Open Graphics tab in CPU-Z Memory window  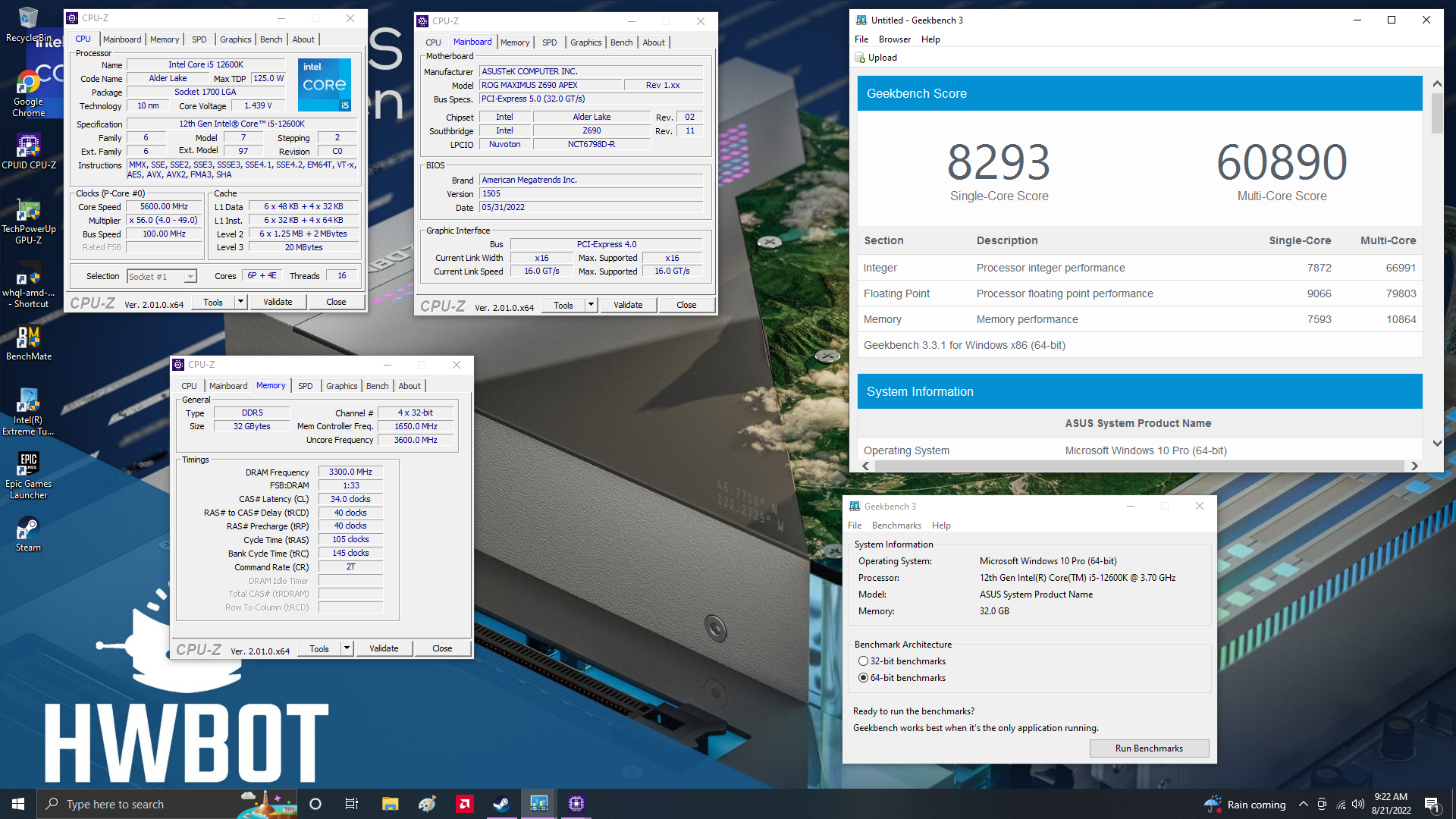tap(341, 386)
